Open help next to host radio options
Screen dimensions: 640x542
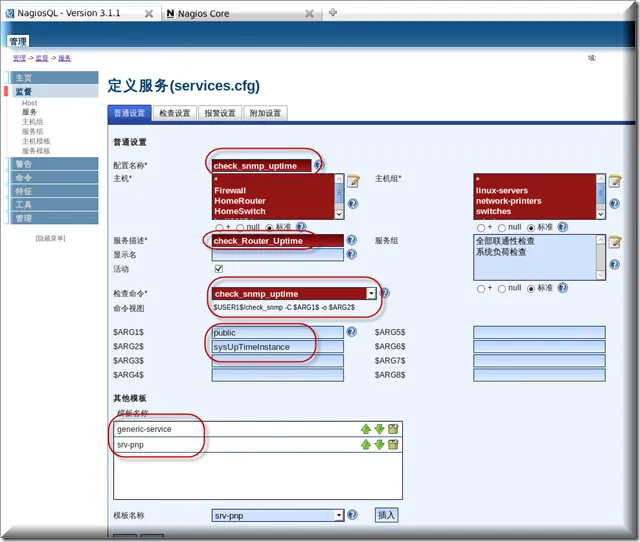point(301,227)
